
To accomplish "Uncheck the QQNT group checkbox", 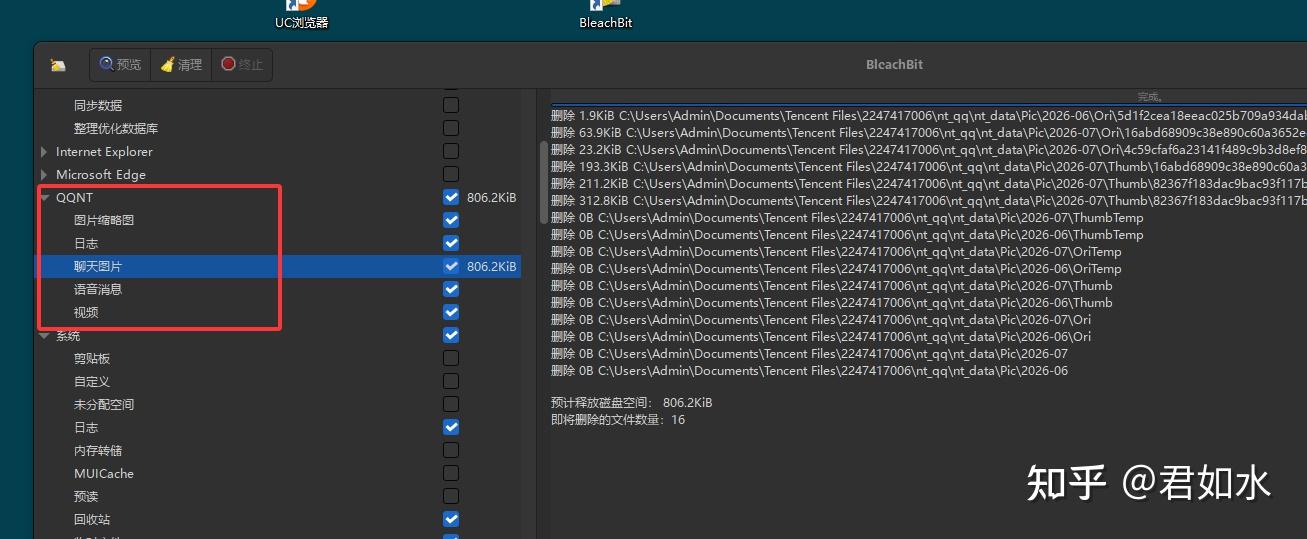I will coord(451,197).
